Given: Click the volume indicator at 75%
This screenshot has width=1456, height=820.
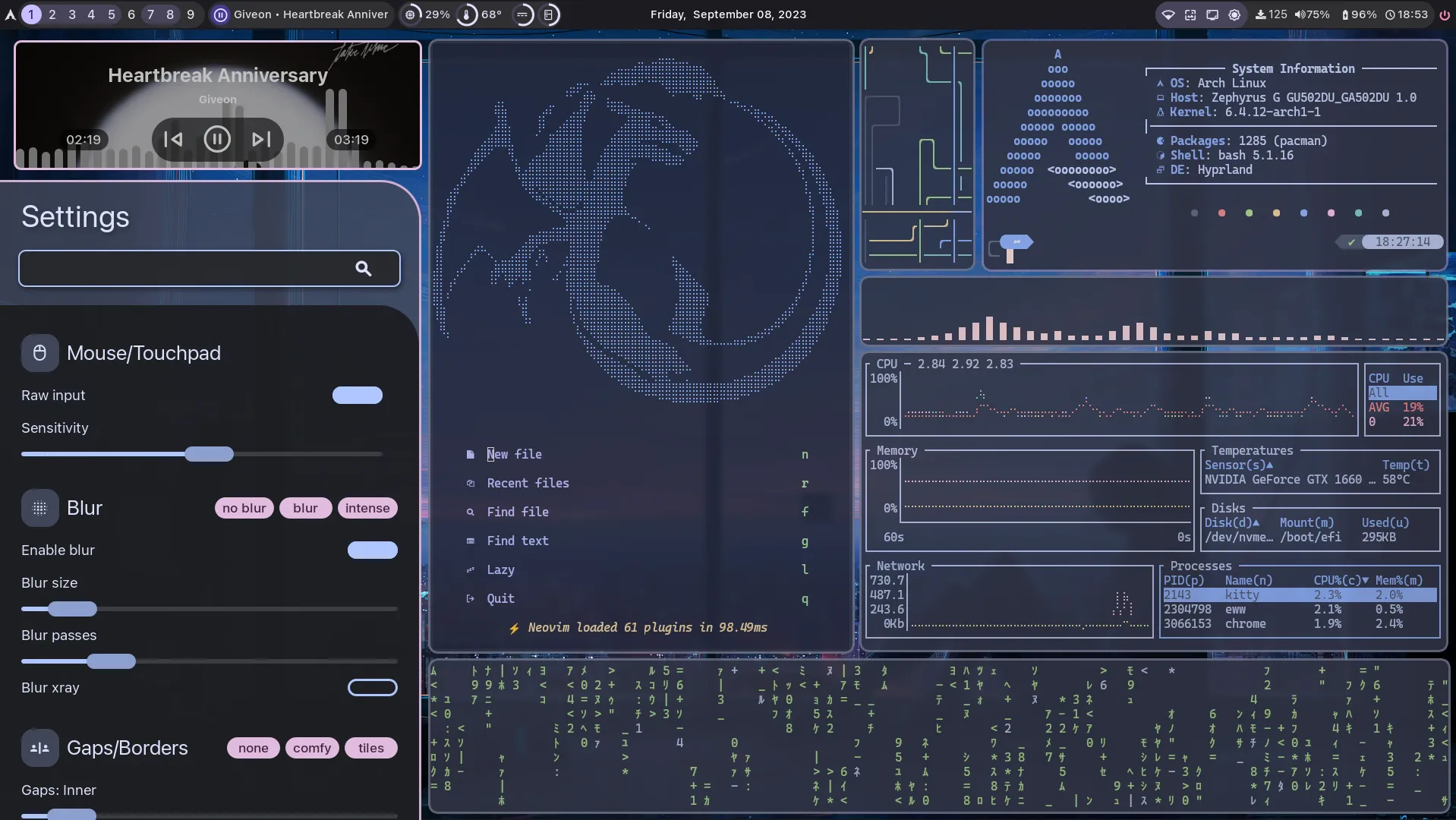Looking at the screenshot, I should tap(1312, 14).
